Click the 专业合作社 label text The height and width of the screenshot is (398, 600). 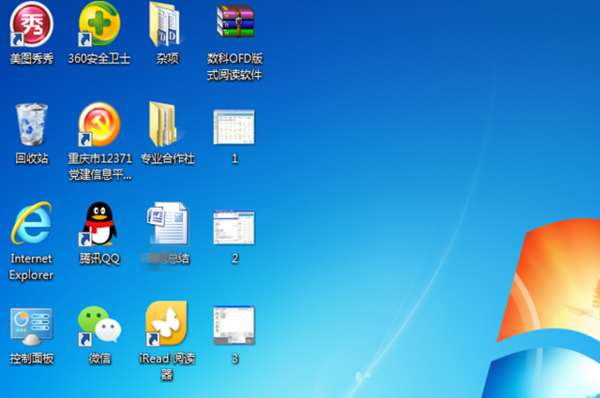pyautogui.click(x=168, y=158)
